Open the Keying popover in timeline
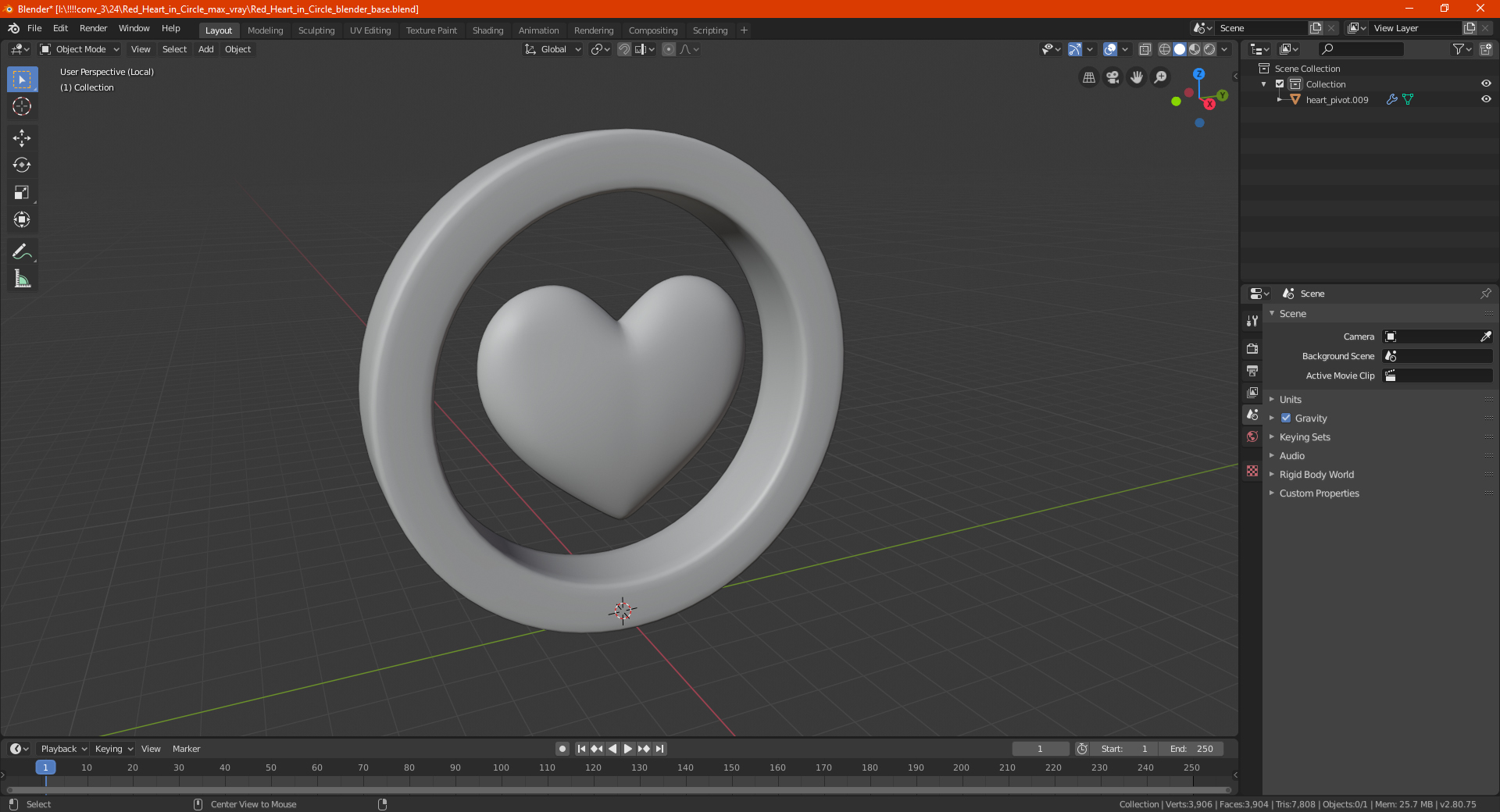 (x=113, y=749)
